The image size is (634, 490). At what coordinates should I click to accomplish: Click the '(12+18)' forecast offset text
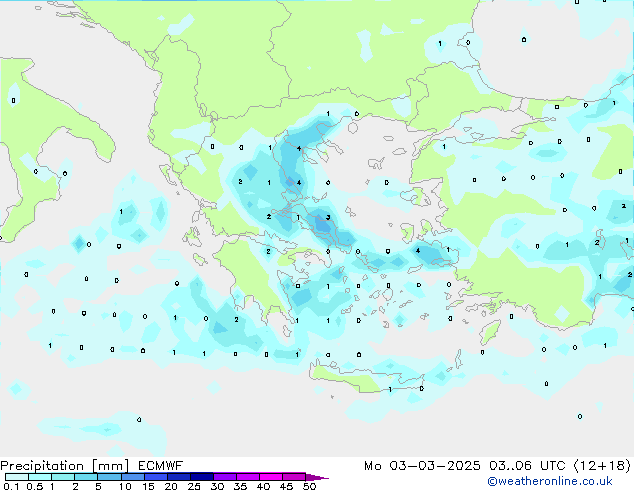pyautogui.click(x=602, y=466)
